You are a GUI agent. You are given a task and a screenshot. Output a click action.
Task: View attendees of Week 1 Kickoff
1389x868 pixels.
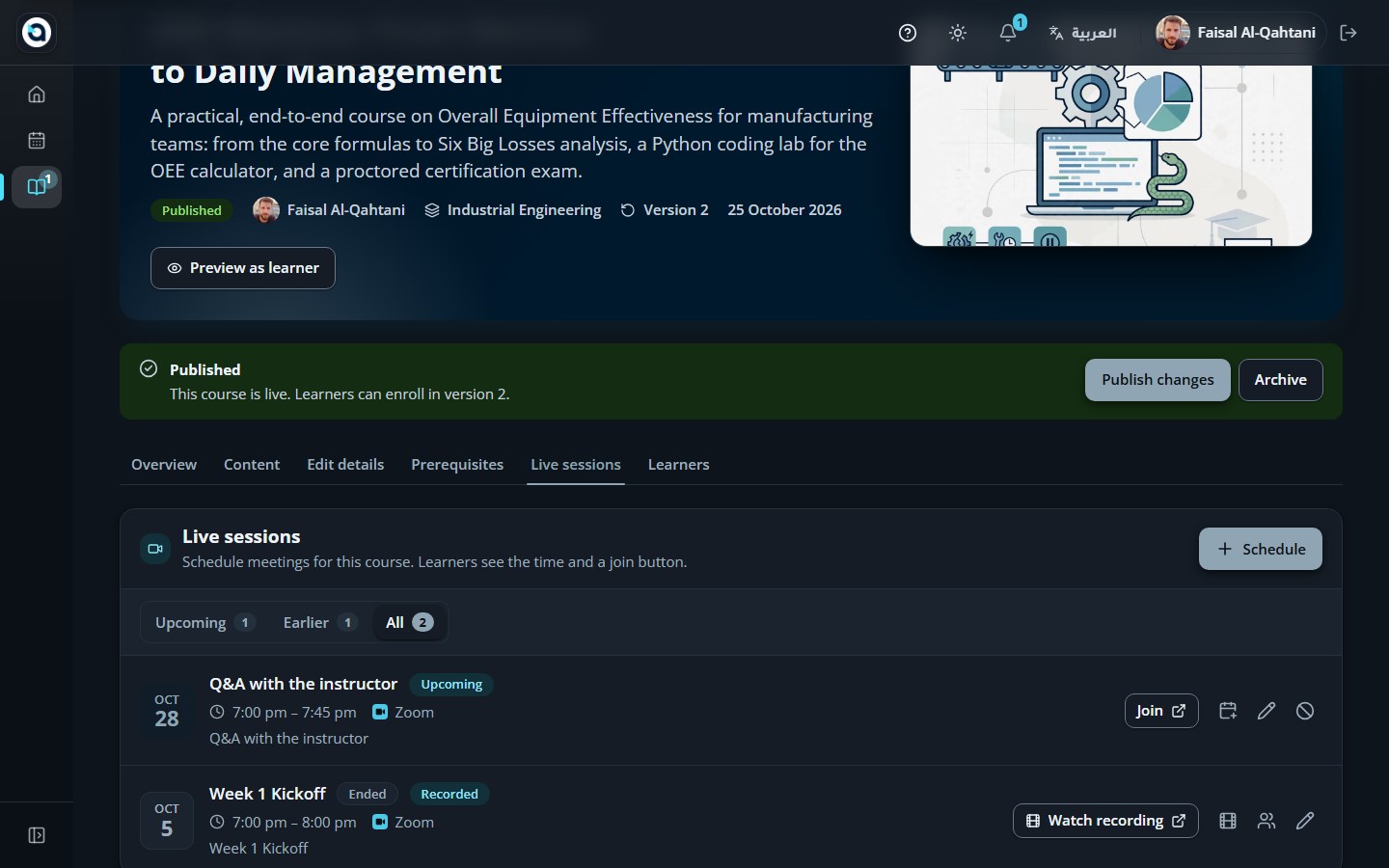pyautogui.click(x=1266, y=821)
